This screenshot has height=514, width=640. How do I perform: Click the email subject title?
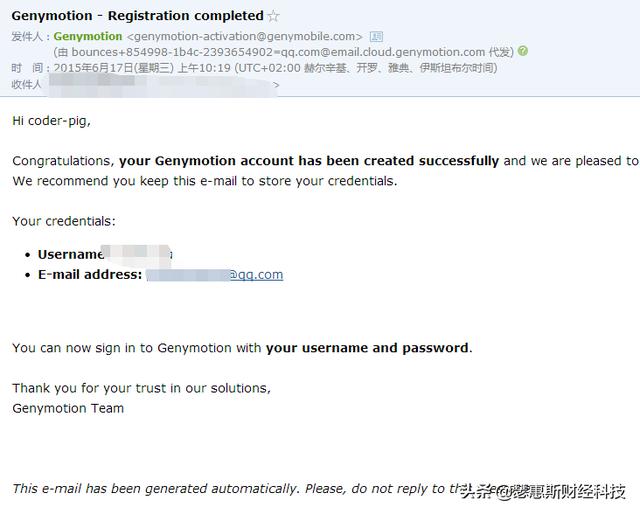[137, 16]
